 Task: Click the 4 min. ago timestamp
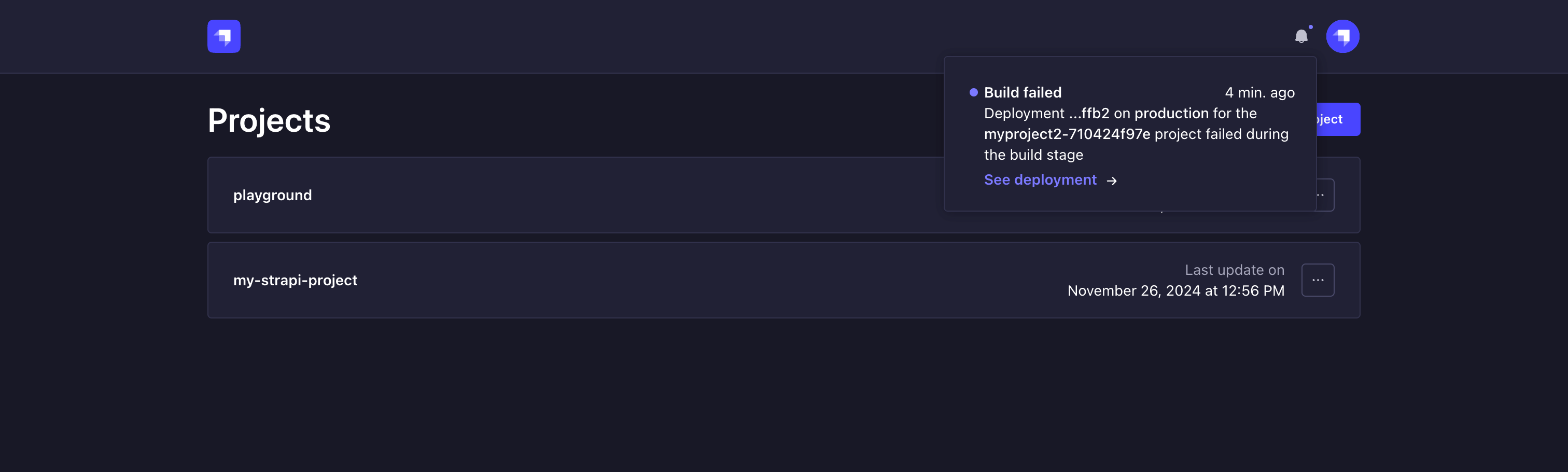click(x=1259, y=92)
